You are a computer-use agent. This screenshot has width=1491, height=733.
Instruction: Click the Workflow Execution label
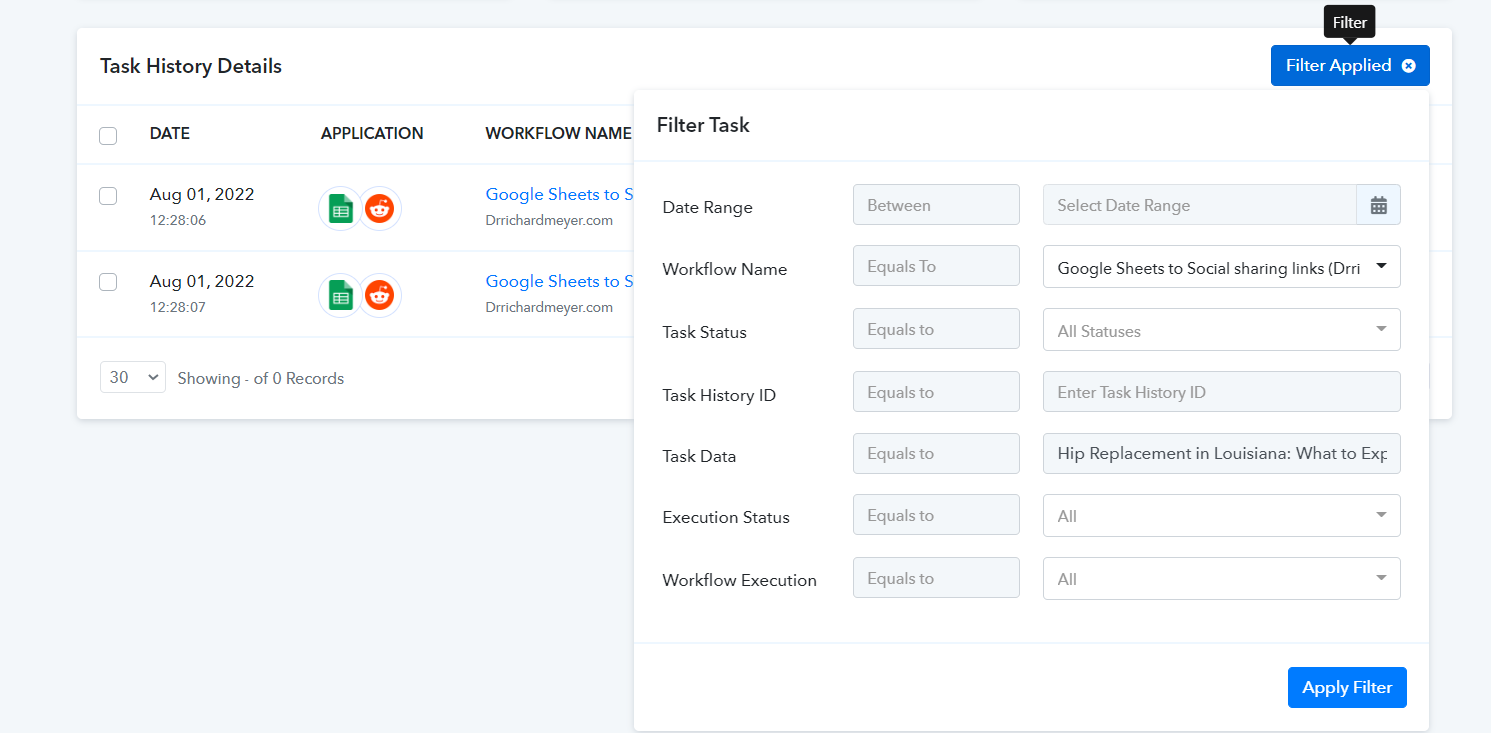[740, 580]
